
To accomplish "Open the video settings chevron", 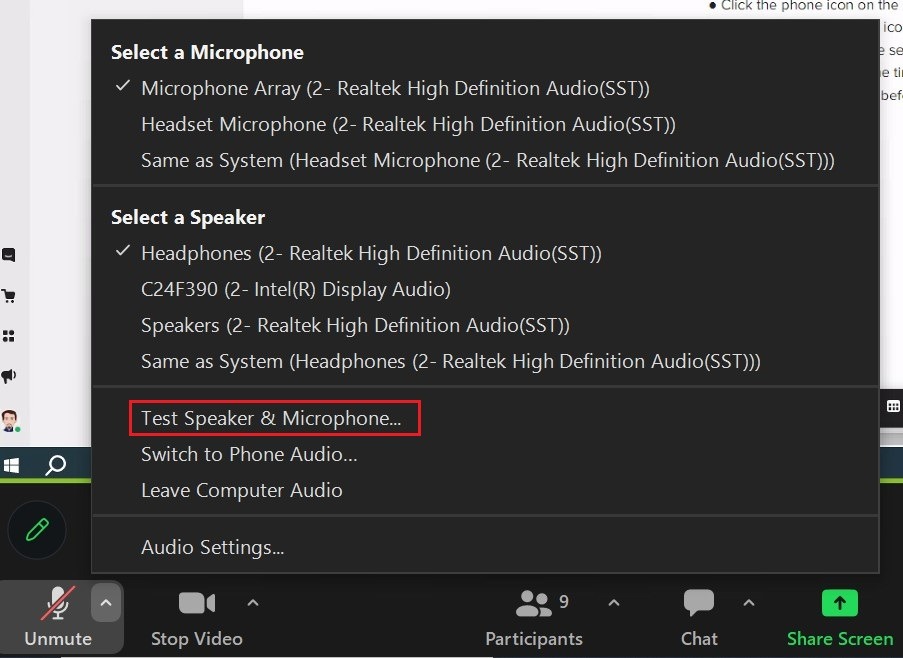I will (x=253, y=602).
